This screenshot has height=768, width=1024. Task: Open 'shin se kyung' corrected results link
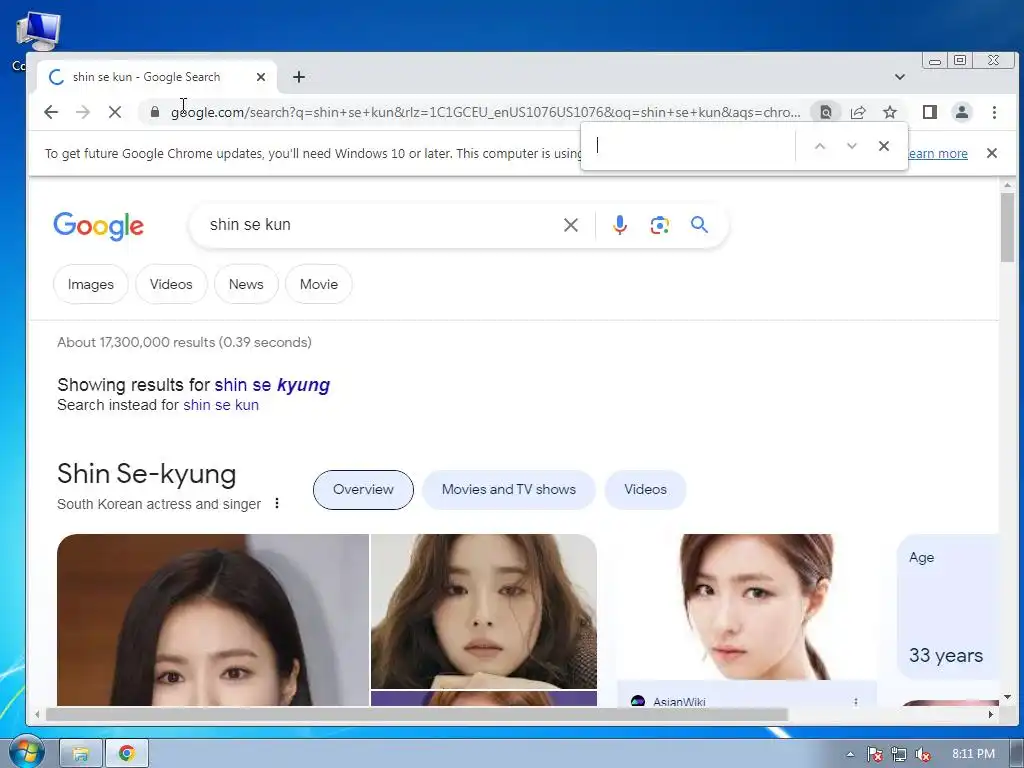(x=272, y=385)
